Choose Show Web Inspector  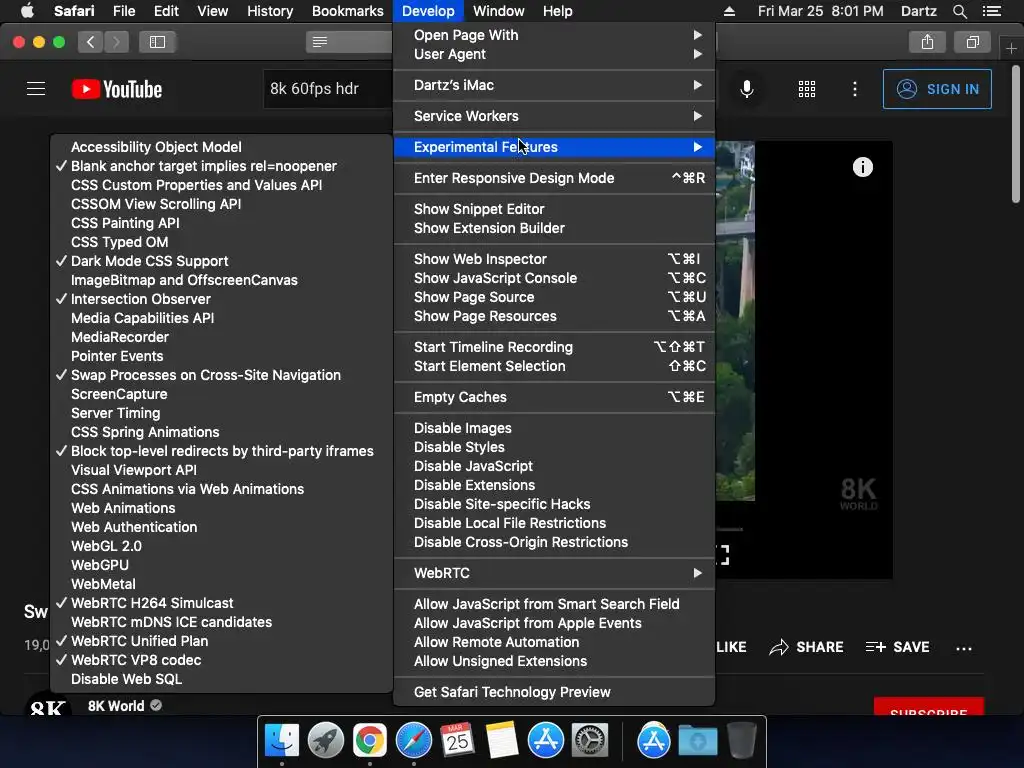tap(554, 259)
